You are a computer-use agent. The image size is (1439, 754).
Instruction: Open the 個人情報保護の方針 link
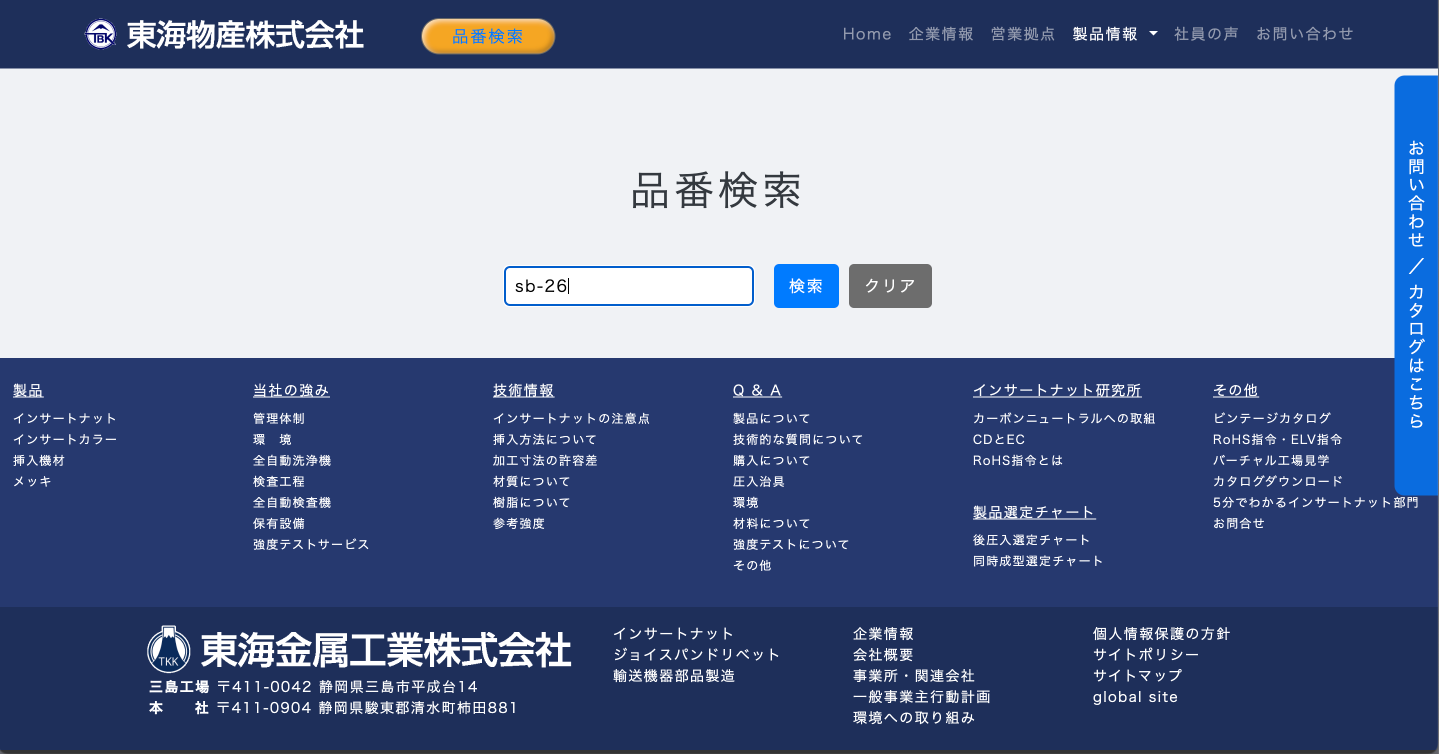coord(1162,634)
